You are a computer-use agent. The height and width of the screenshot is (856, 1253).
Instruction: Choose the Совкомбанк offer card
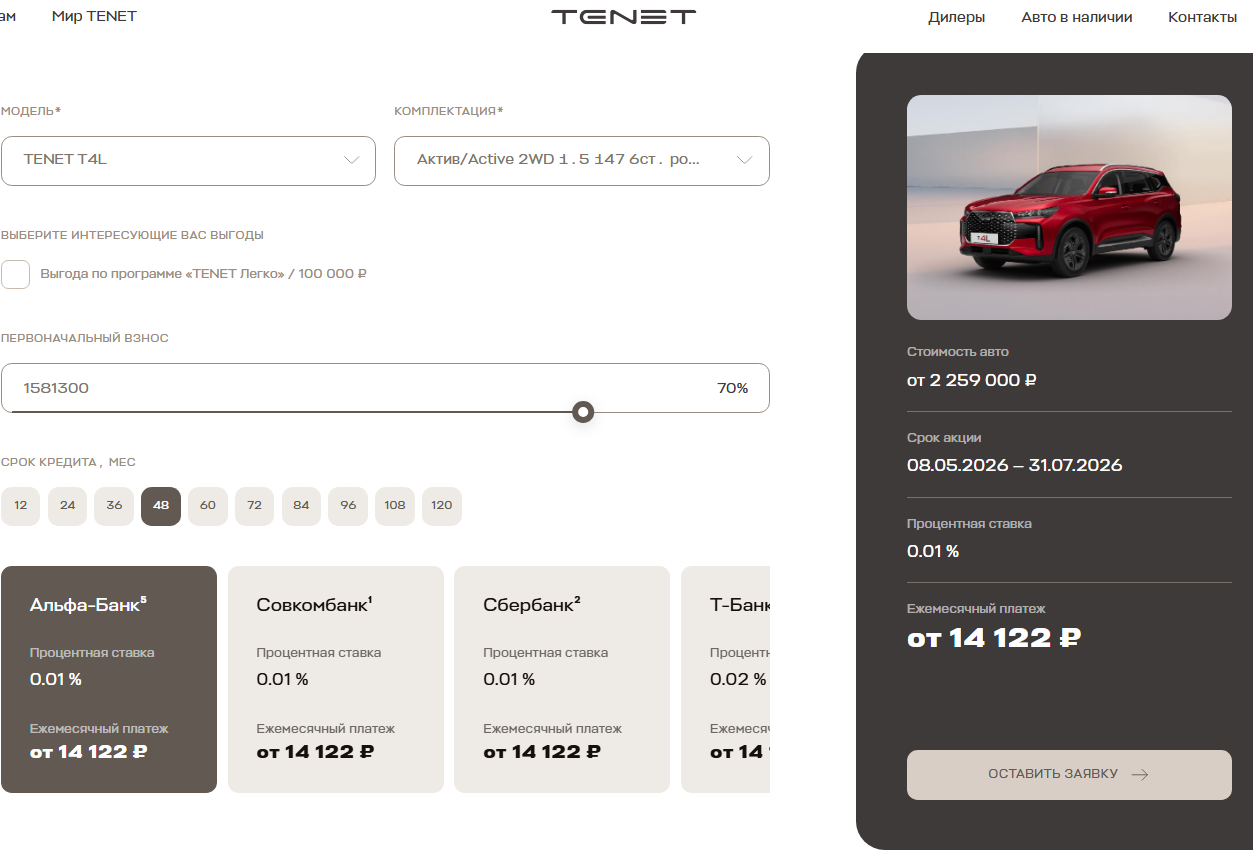coord(336,679)
